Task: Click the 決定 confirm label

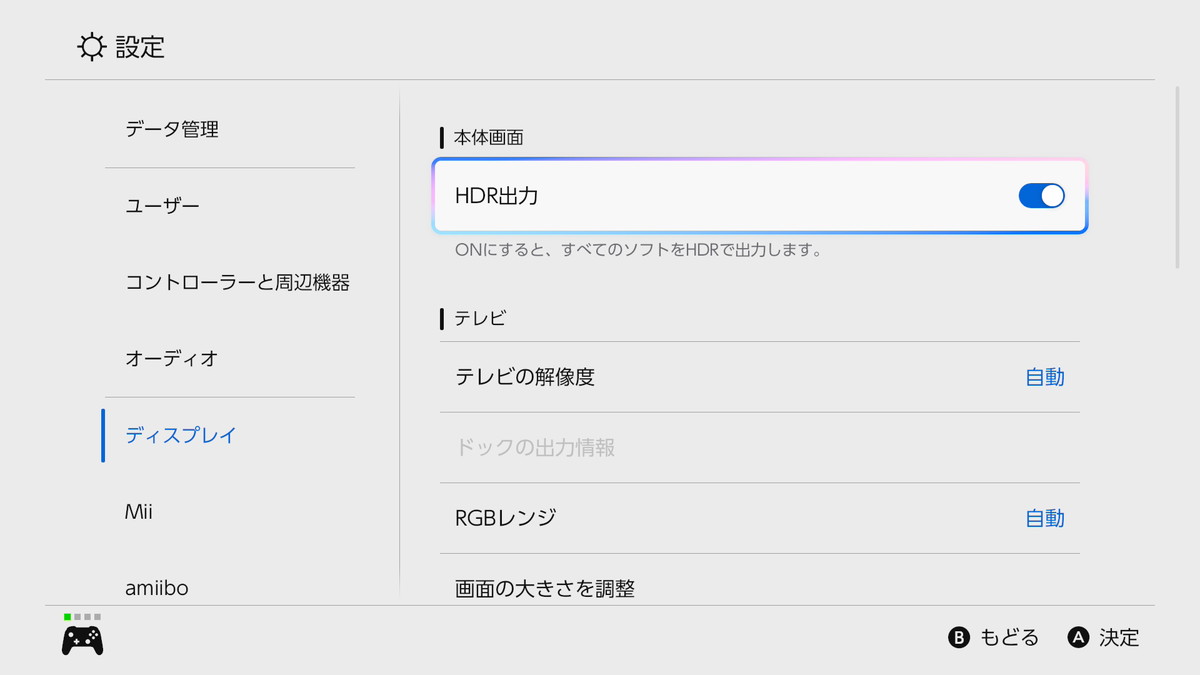Action: [1118, 638]
